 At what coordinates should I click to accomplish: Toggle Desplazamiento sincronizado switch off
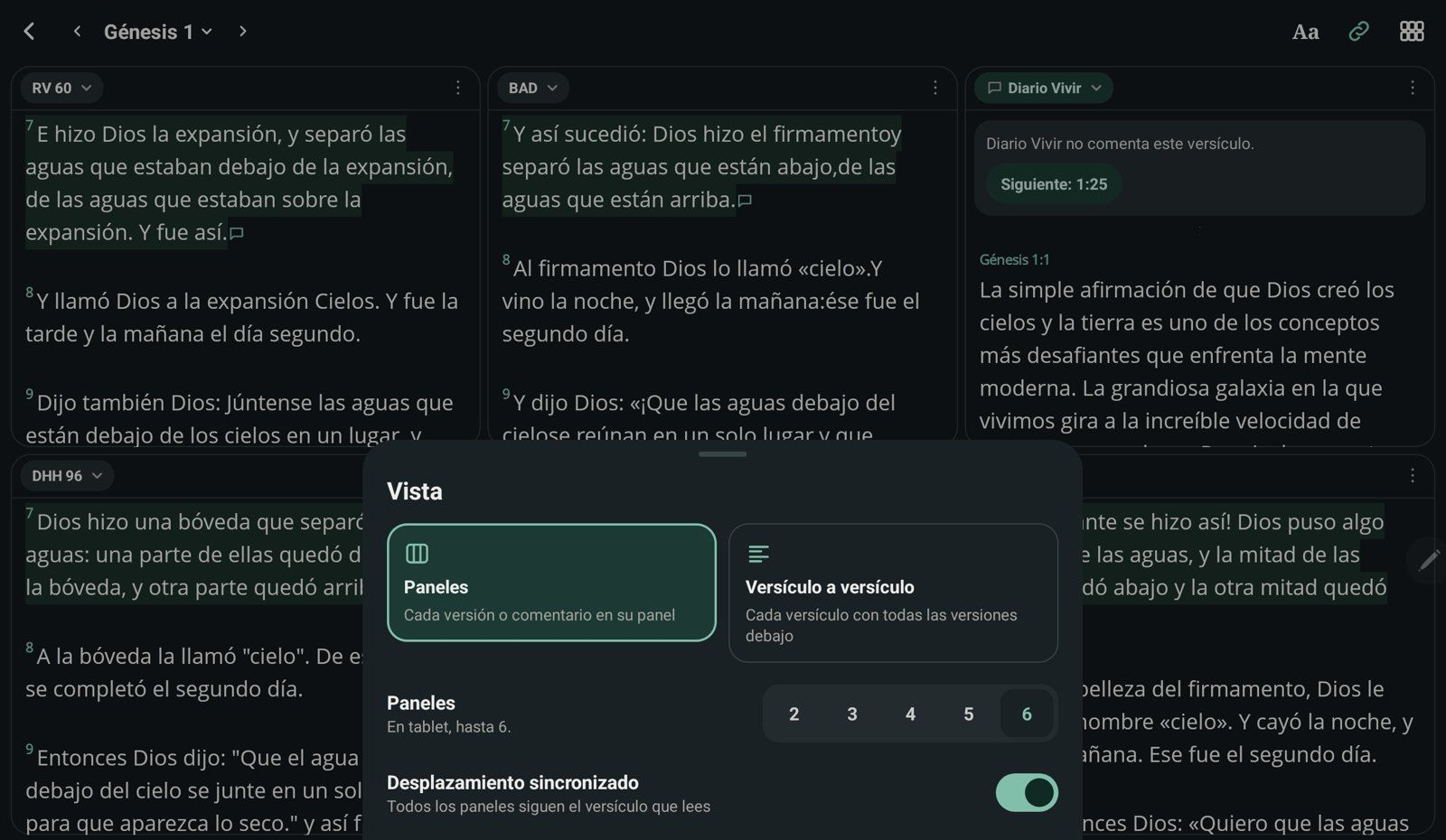tap(1027, 792)
